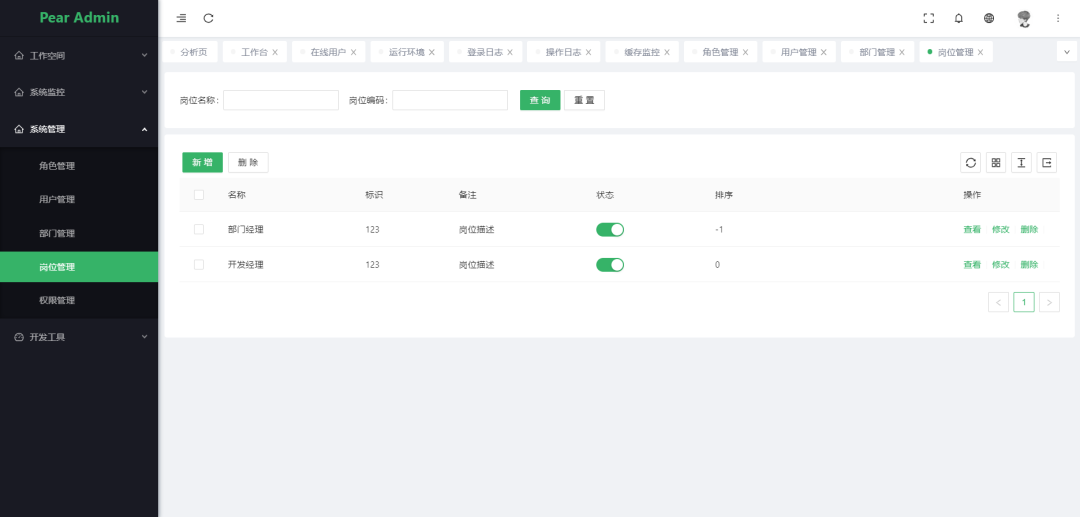Check the select-all header checkbox
Image resolution: width=1080 pixels, height=517 pixels.
199,195
